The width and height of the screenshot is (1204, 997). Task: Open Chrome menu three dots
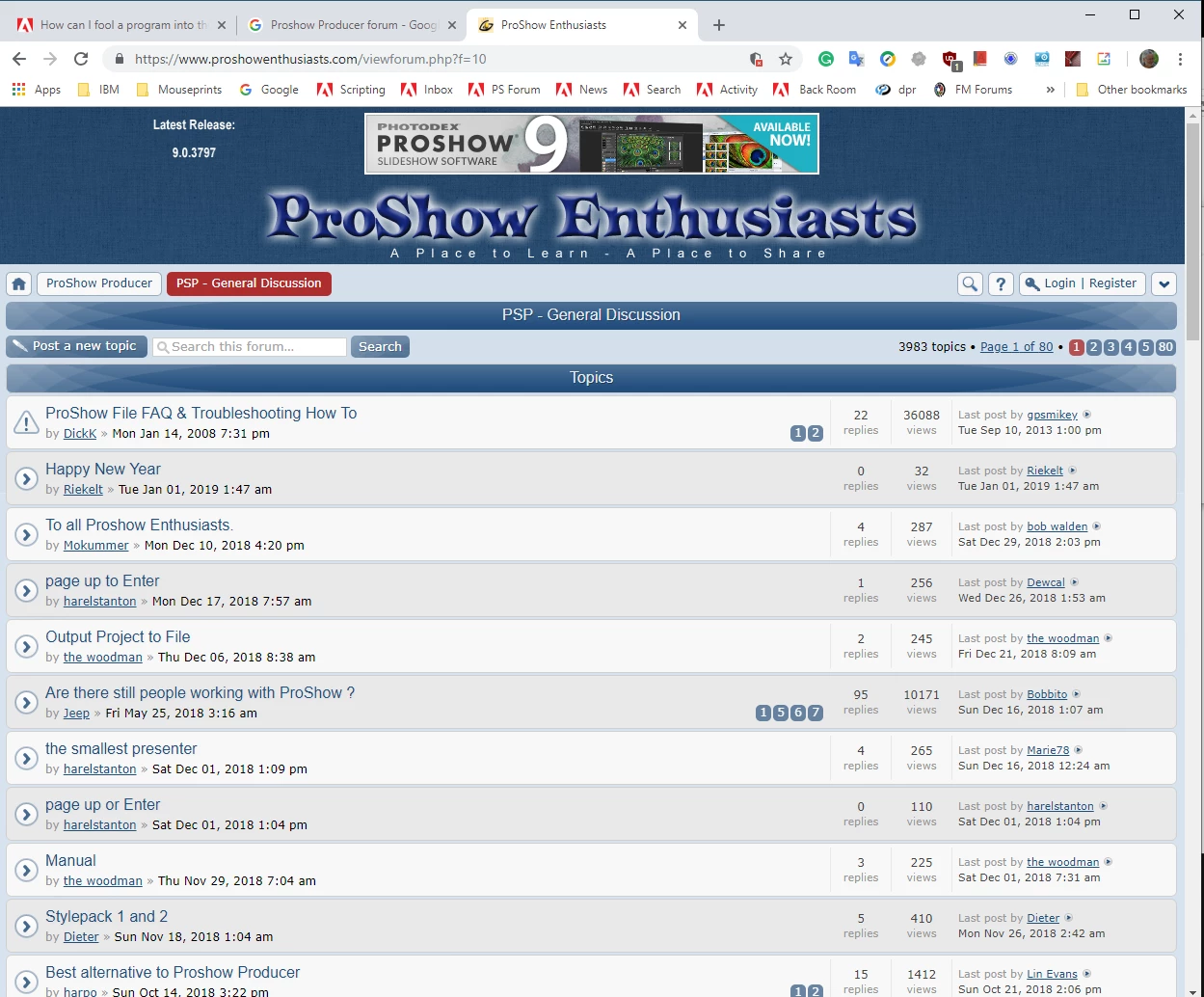1180,59
